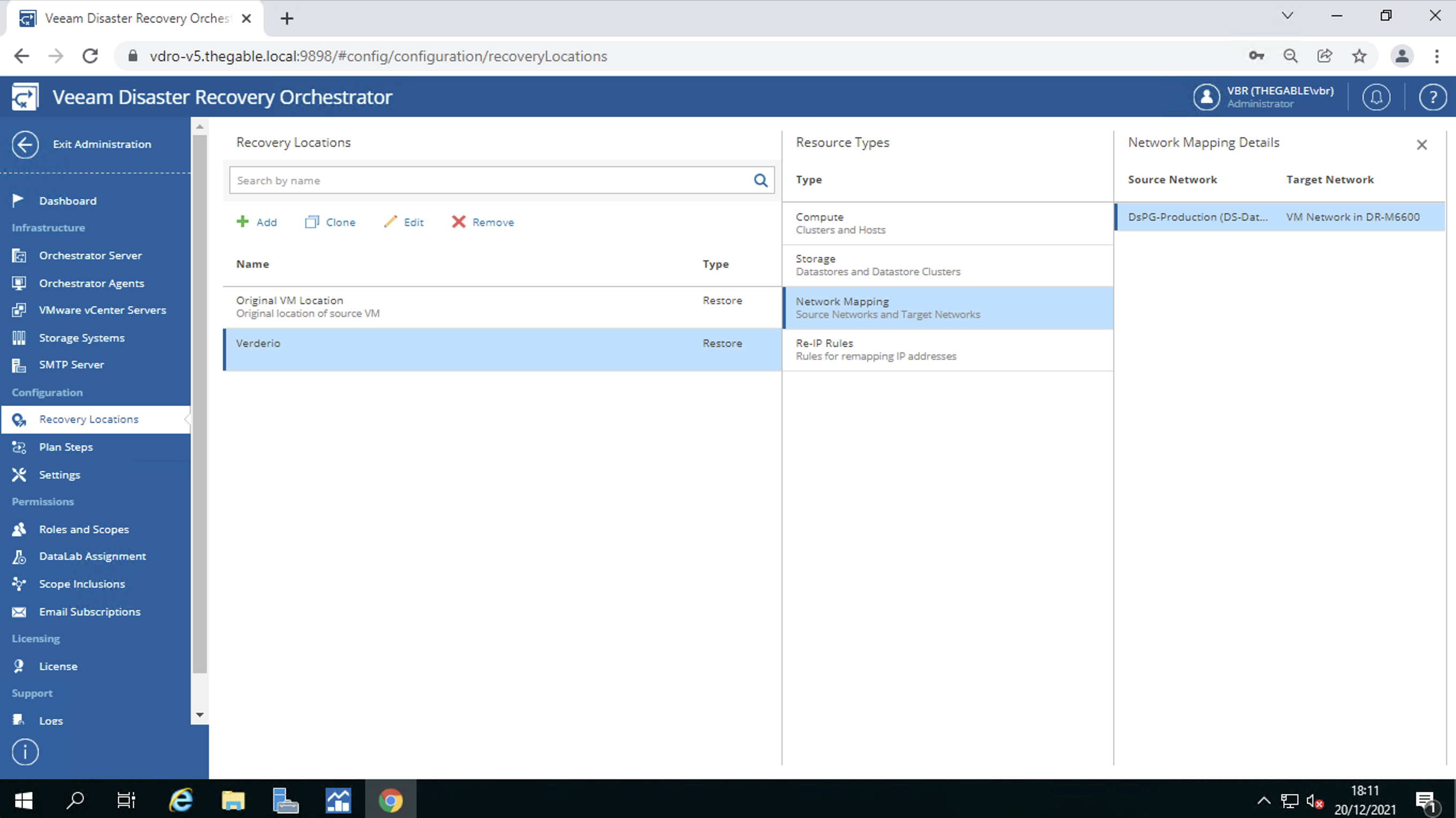This screenshot has width=1456, height=818.
Task: Select Storage resource type
Action: pos(947,265)
